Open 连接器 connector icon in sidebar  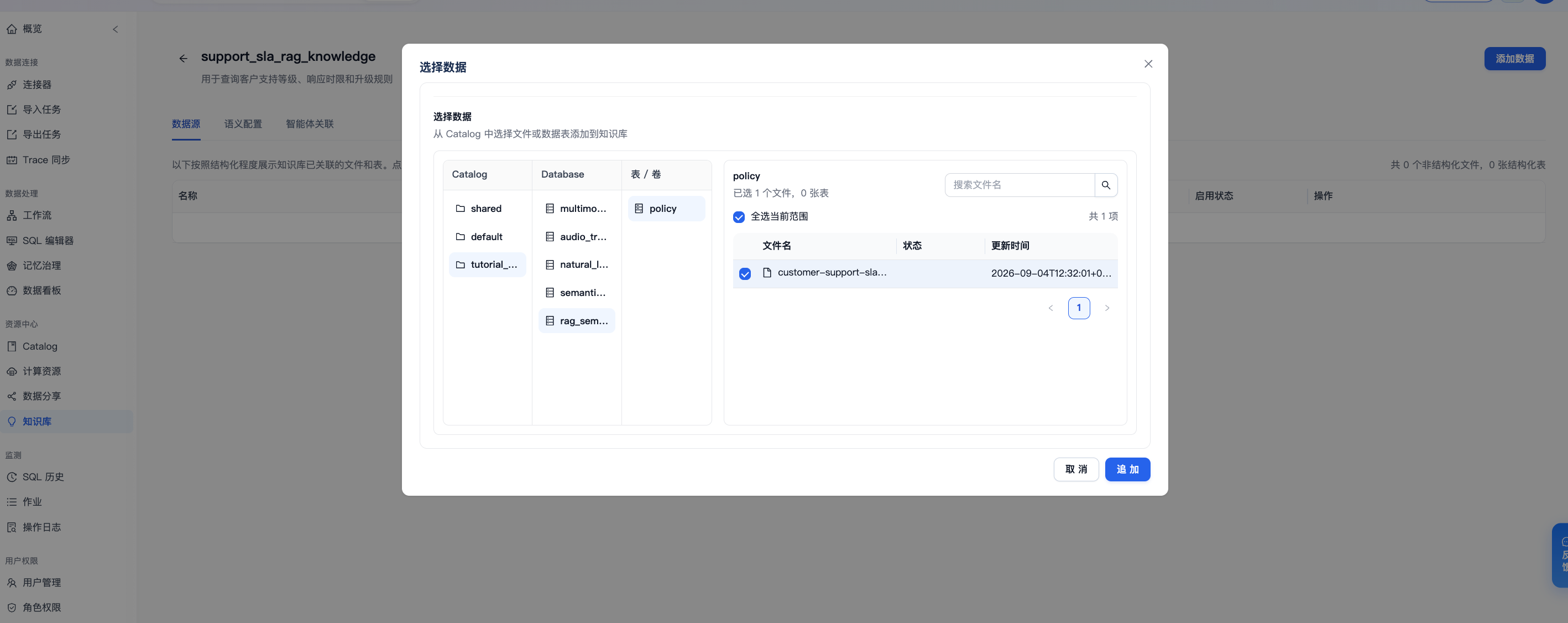click(x=12, y=85)
